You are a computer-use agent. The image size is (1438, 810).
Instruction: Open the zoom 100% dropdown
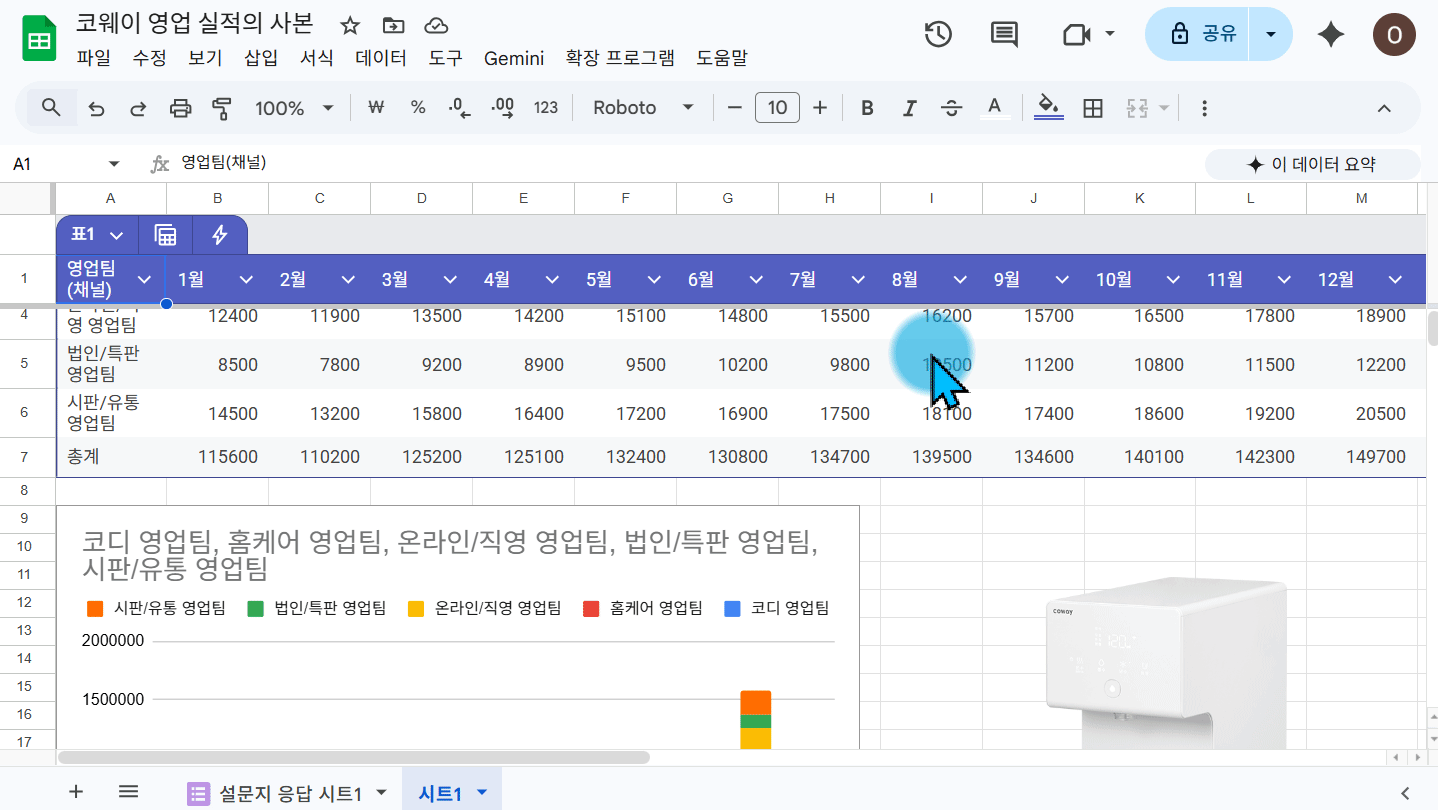pyautogui.click(x=294, y=108)
